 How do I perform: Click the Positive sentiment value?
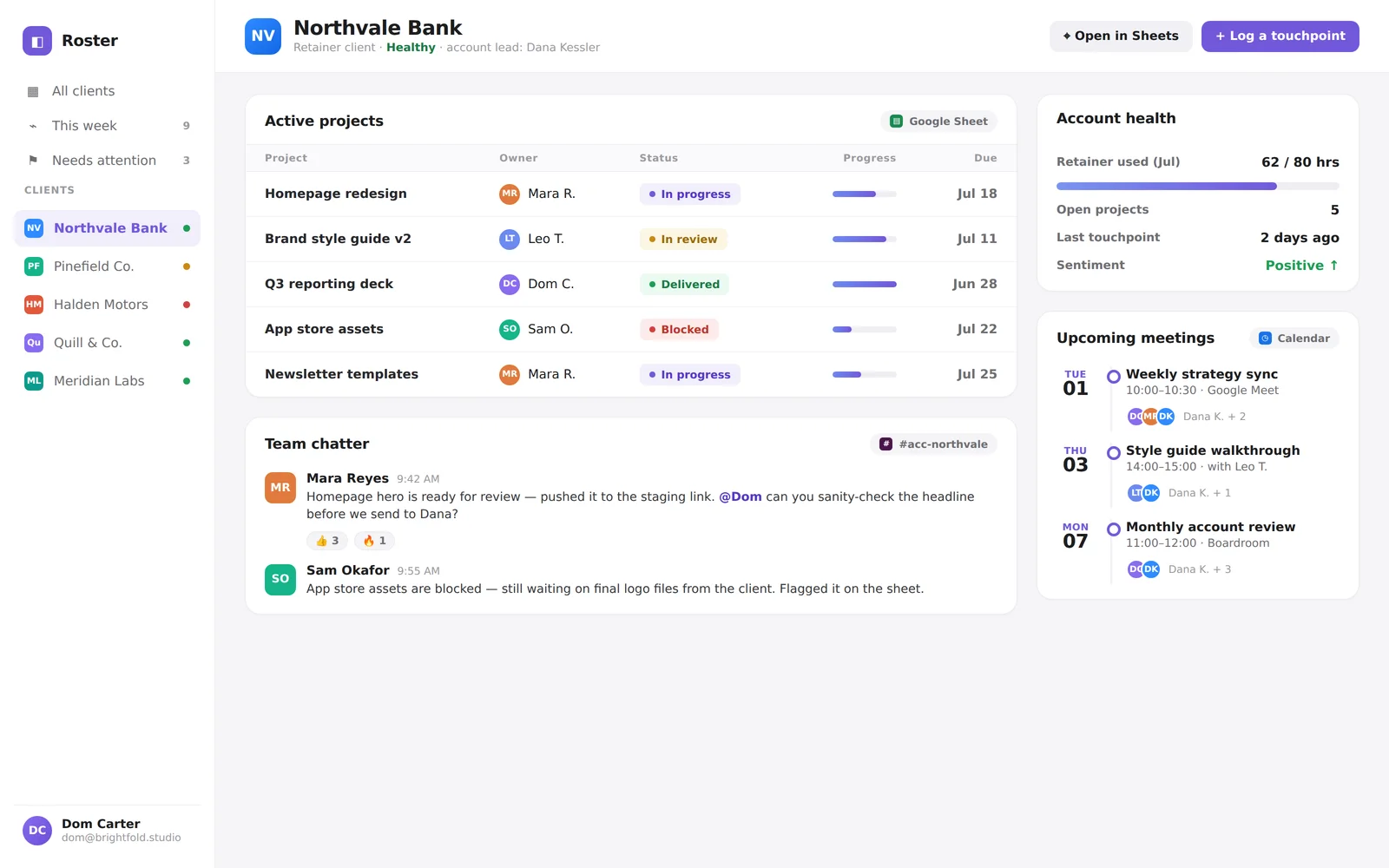tap(1302, 266)
